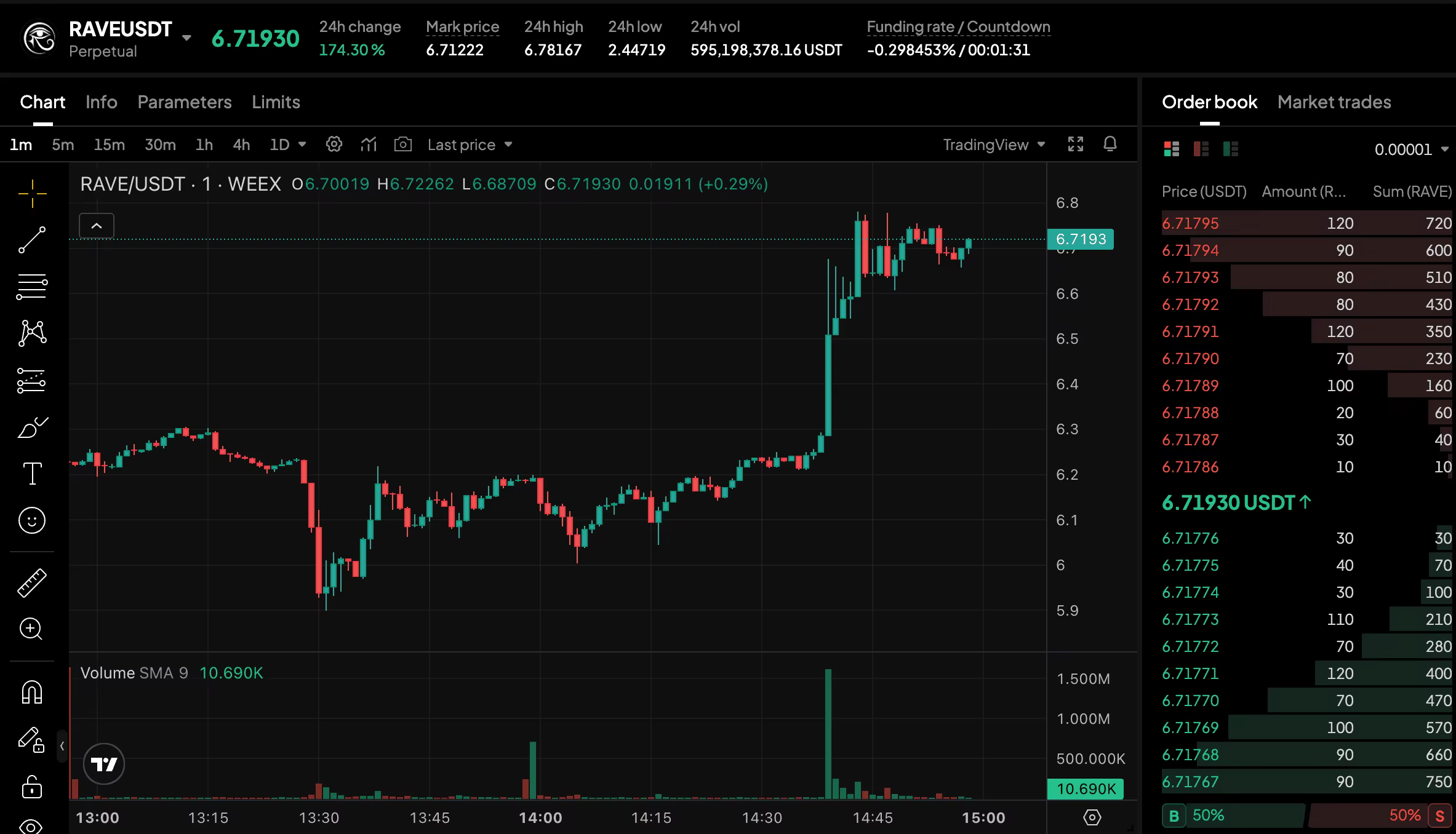Expand the RAVEUSDT pair selector dropdown

coord(186,38)
